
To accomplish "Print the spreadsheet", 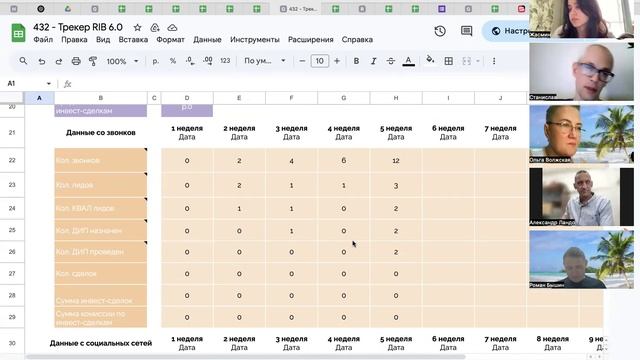I will [x=76, y=61].
